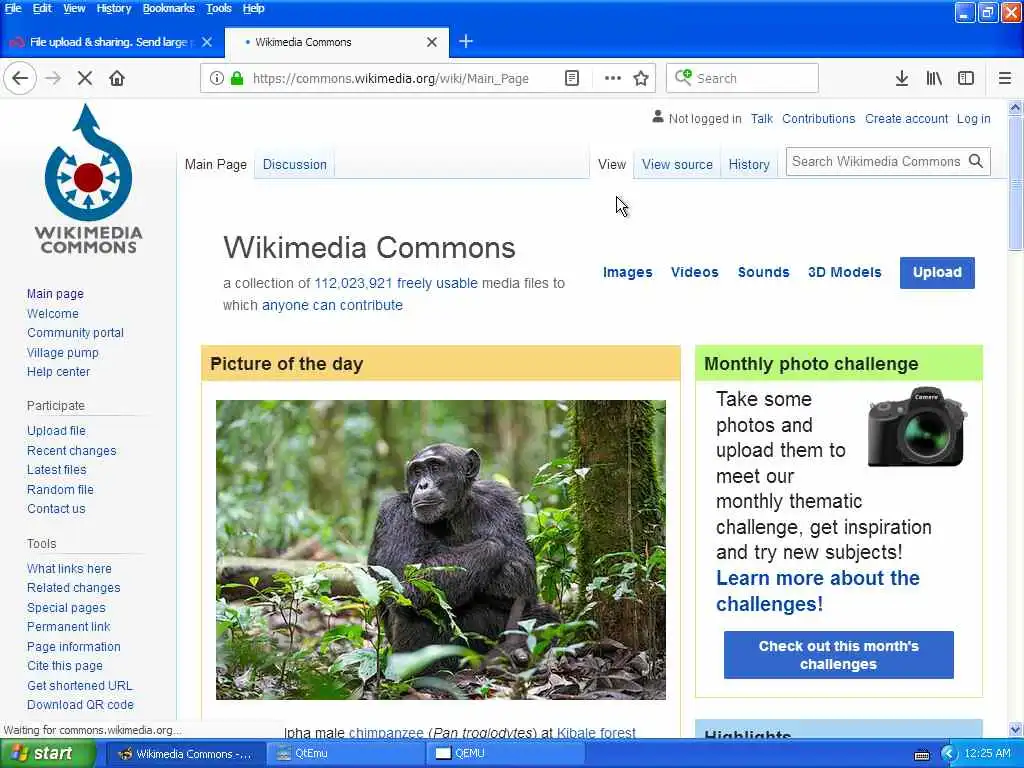Image resolution: width=1024 pixels, height=768 pixels.
Task: Click the blue Upload button
Action: [x=937, y=272]
